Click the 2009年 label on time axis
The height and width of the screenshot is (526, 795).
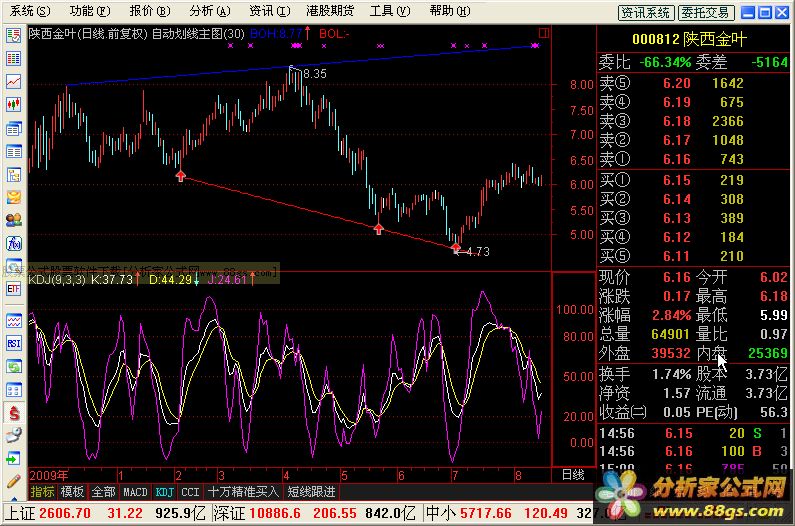pos(49,475)
